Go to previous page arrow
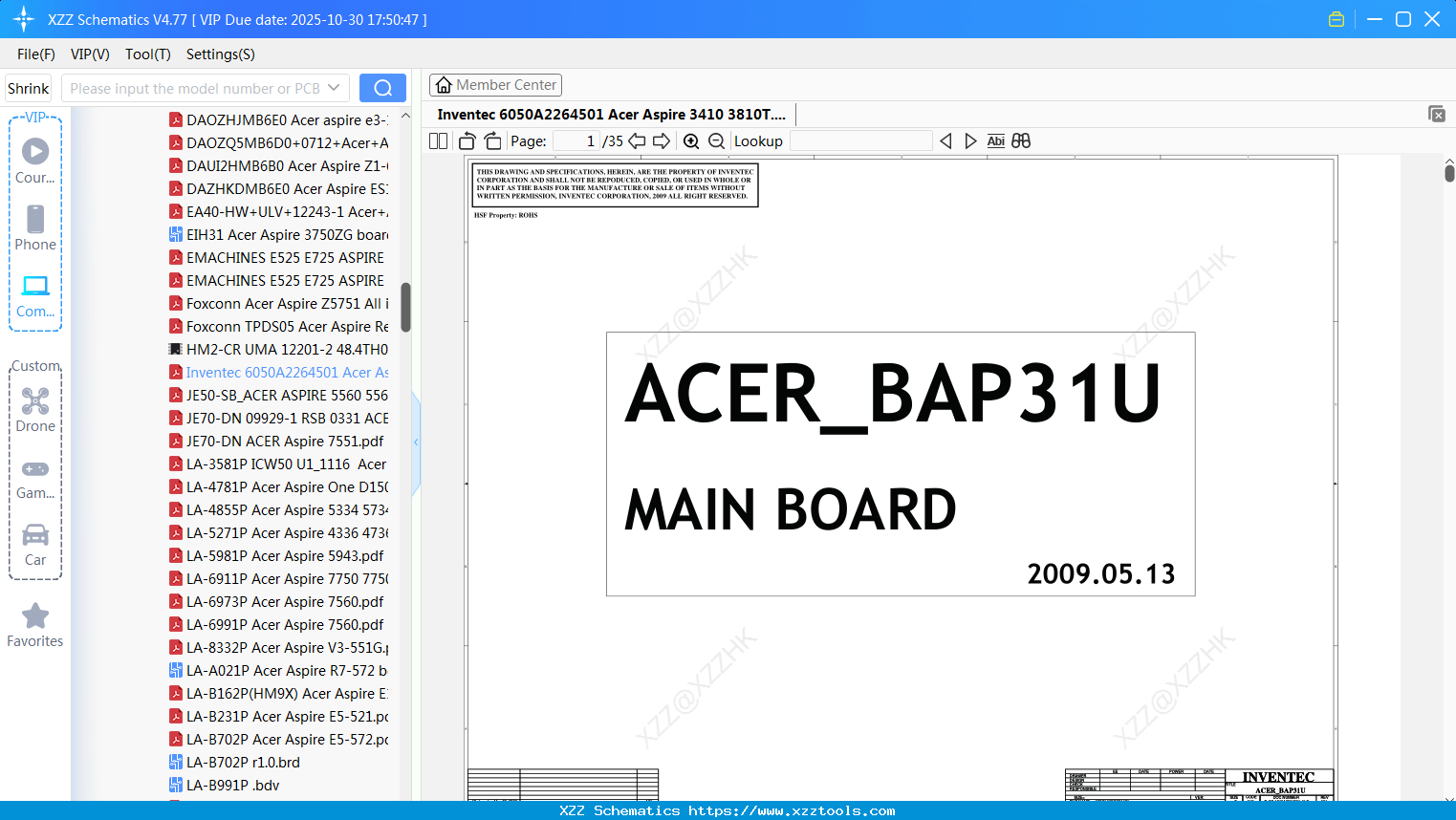The width and height of the screenshot is (1456, 820). click(637, 141)
